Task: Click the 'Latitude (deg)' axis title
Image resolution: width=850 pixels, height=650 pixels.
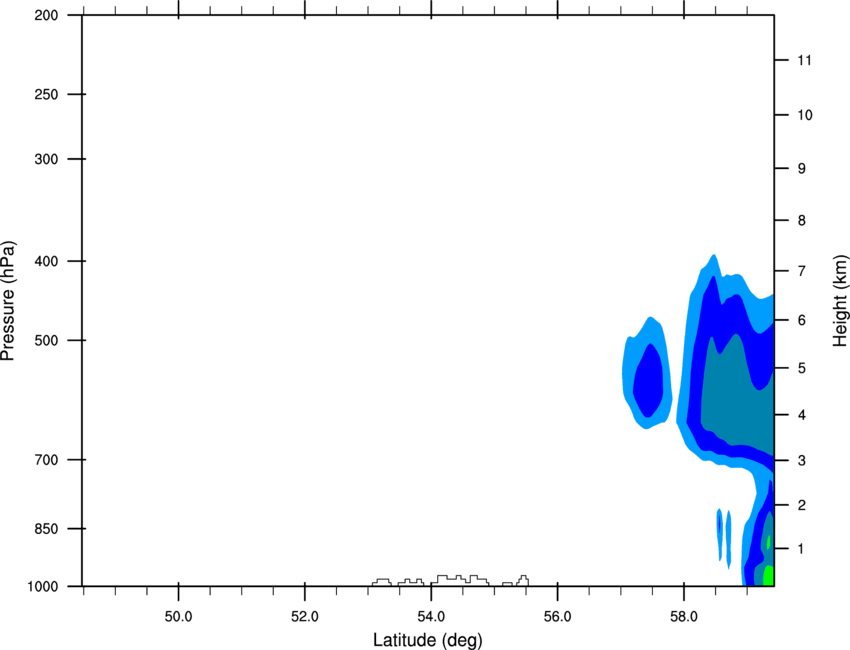Action: click(x=427, y=640)
